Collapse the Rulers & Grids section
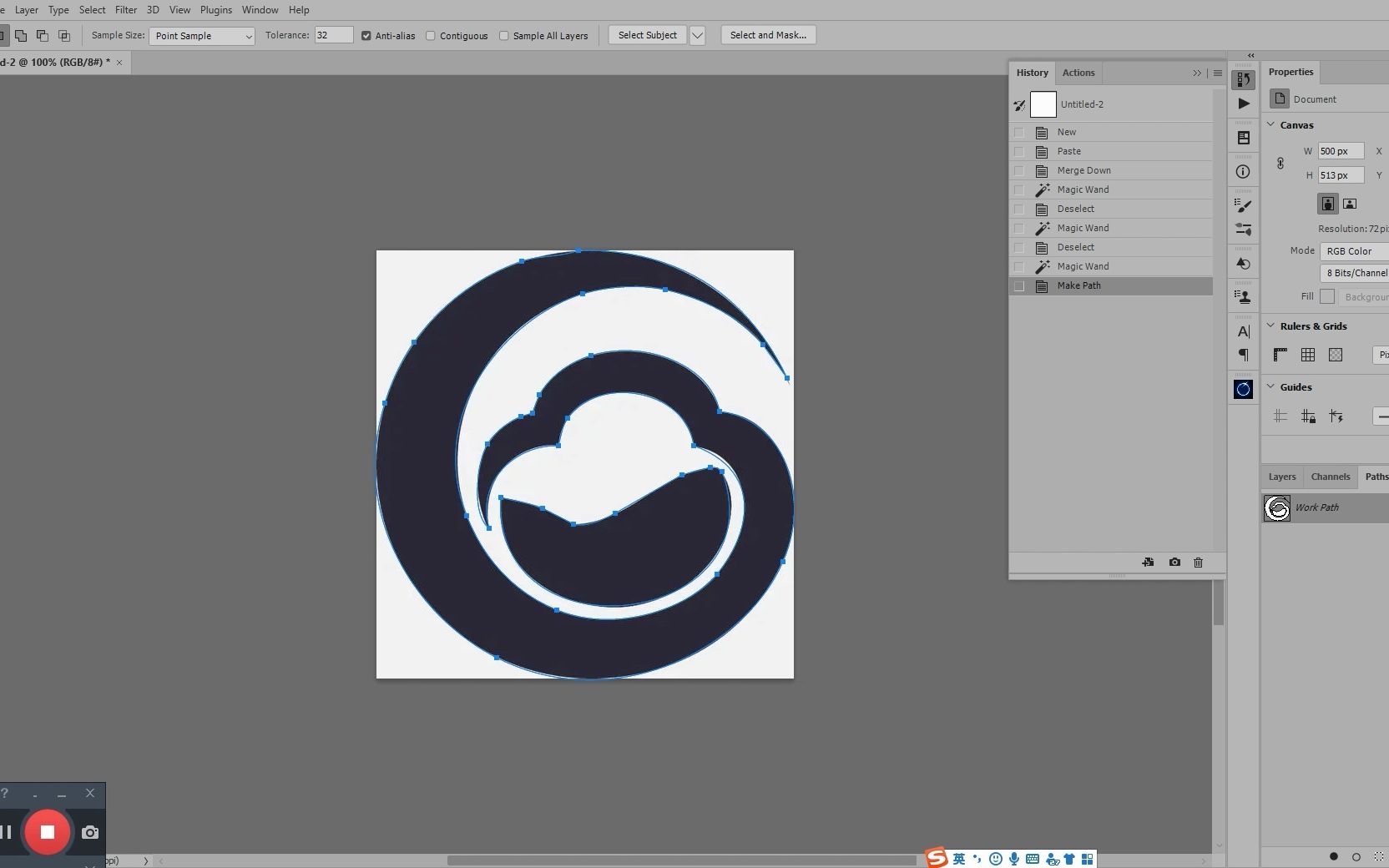1389x868 pixels. [x=1271, y=325]
